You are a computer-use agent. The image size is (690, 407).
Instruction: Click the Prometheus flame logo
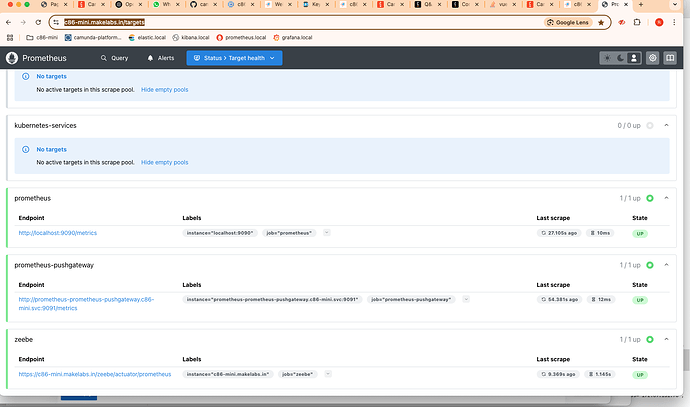pos(12,58)
